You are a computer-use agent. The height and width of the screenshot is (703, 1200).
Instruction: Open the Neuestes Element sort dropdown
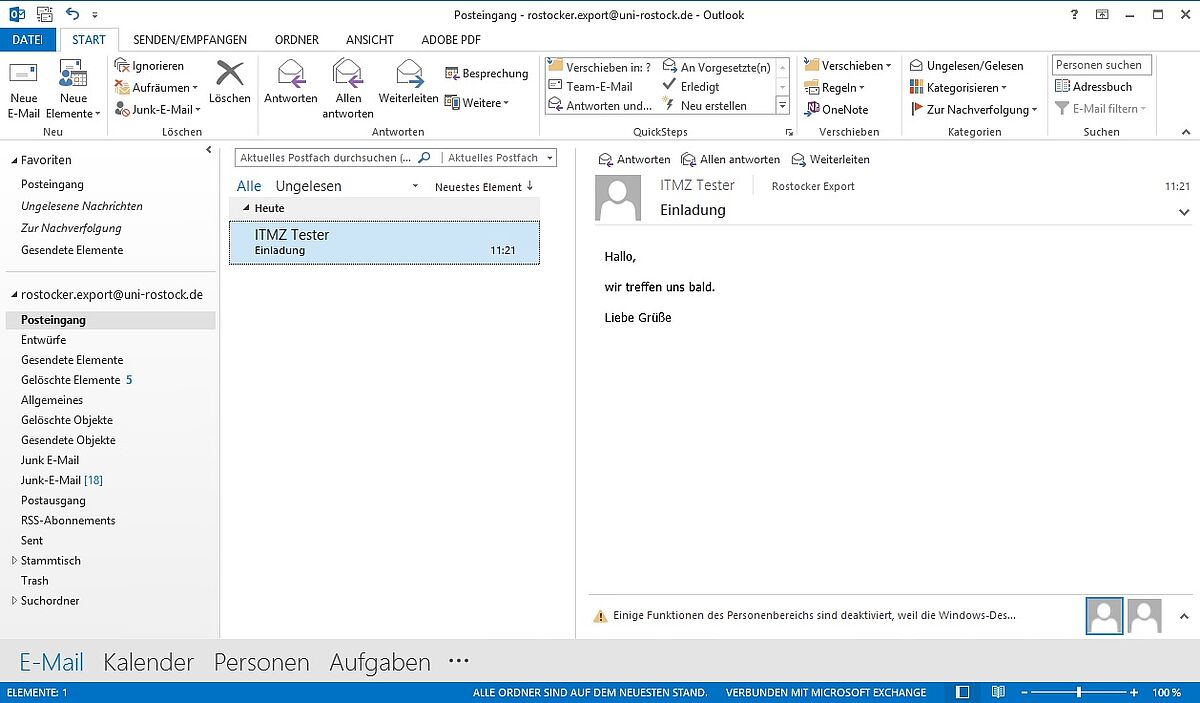[x=478, y=187]
